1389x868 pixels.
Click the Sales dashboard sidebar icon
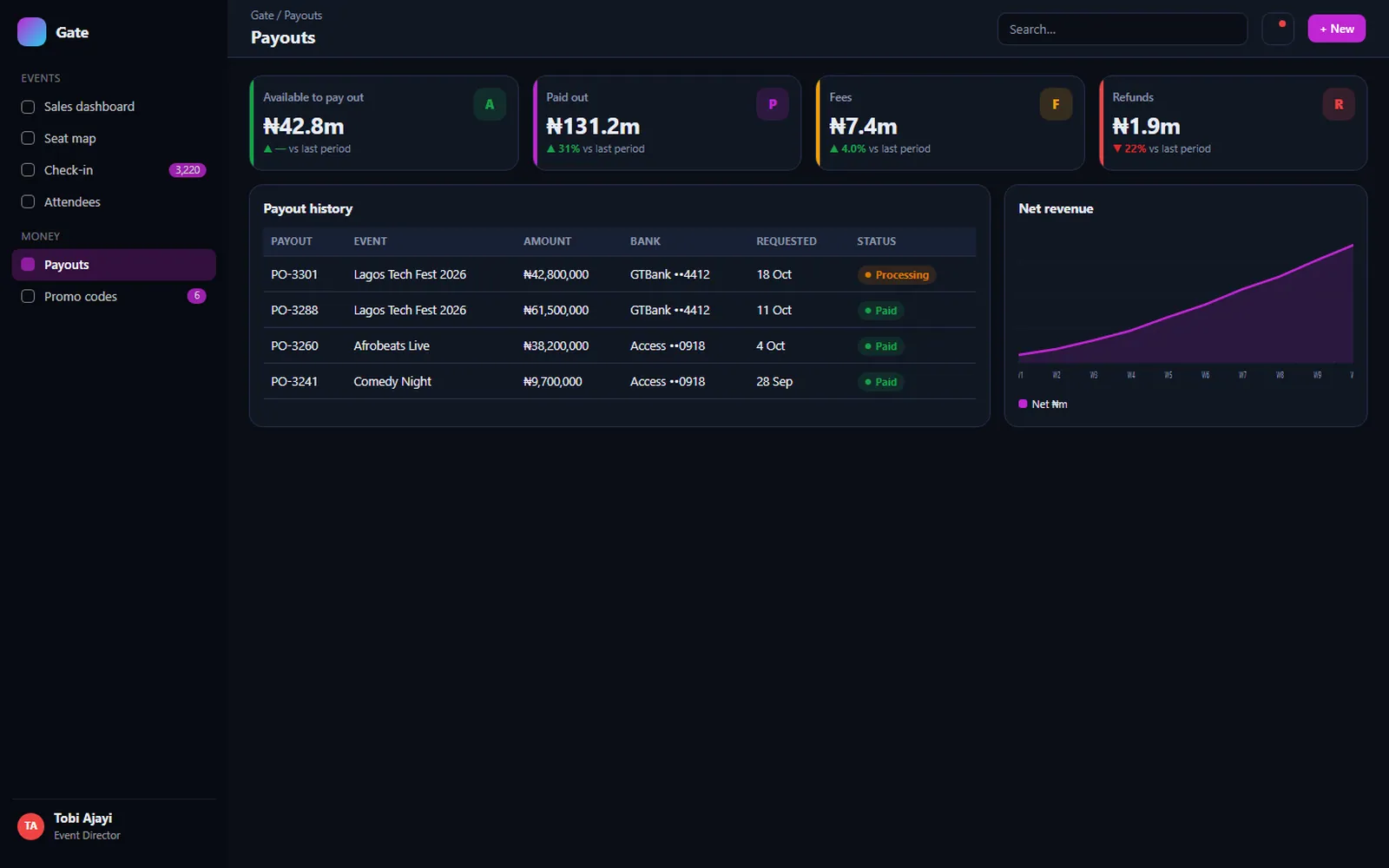point(28,107)
